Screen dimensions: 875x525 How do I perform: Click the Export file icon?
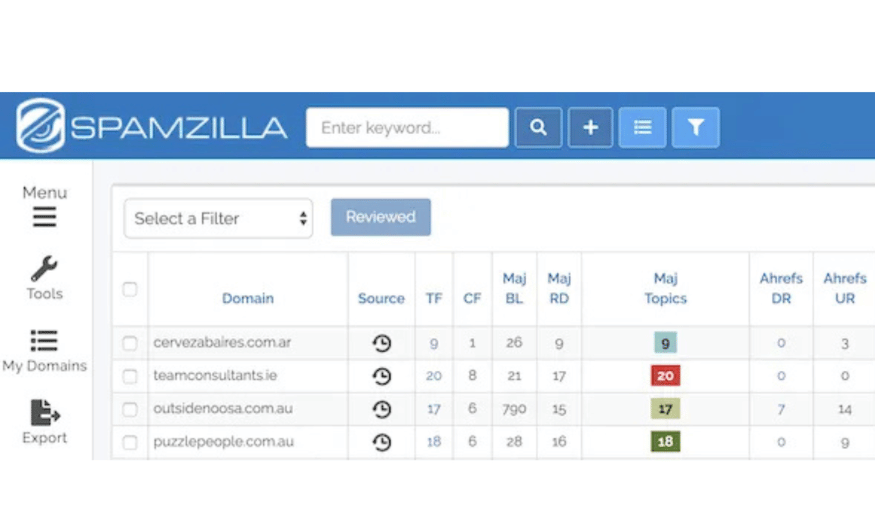[45, 413]
